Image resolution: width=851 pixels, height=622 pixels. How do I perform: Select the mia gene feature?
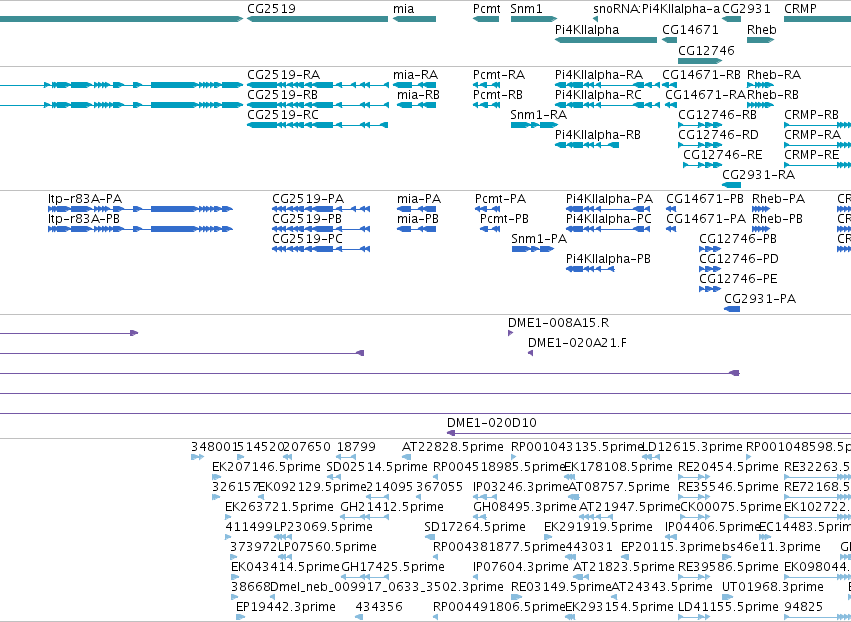click(x=414, y=19)
